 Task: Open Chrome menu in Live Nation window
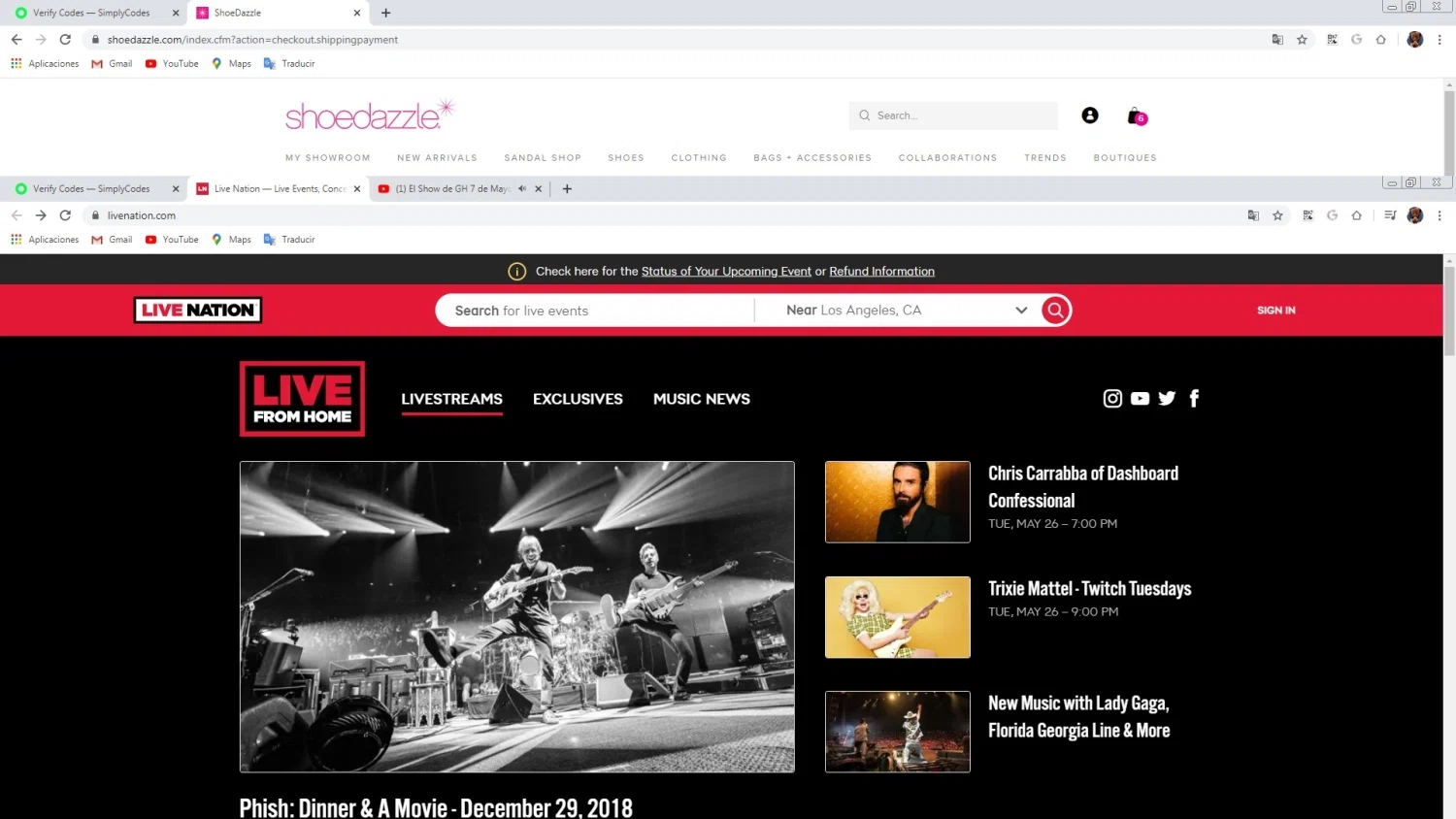click(1439, 215)
